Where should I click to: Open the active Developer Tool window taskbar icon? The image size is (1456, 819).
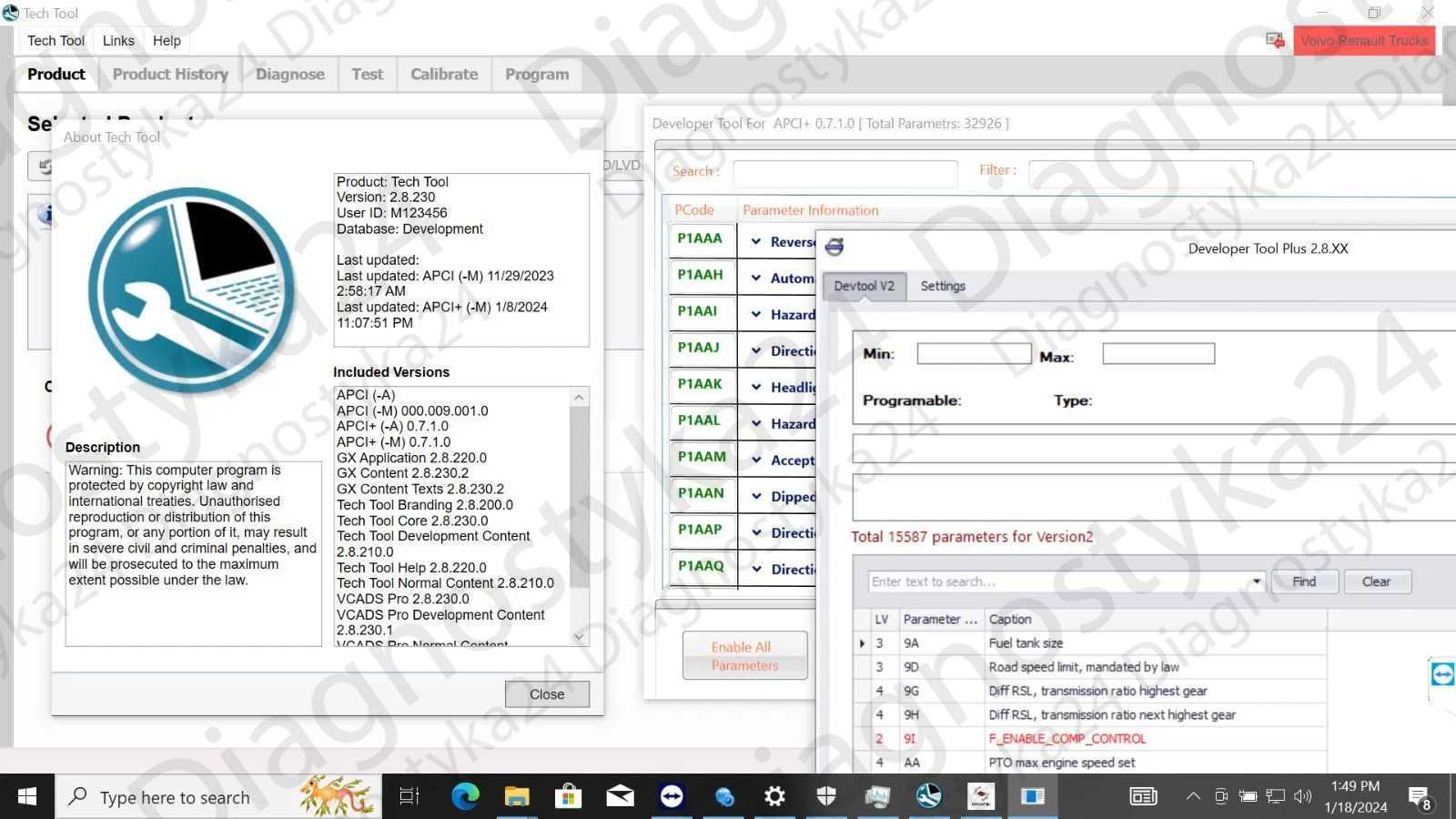[x=1032, y=796]
